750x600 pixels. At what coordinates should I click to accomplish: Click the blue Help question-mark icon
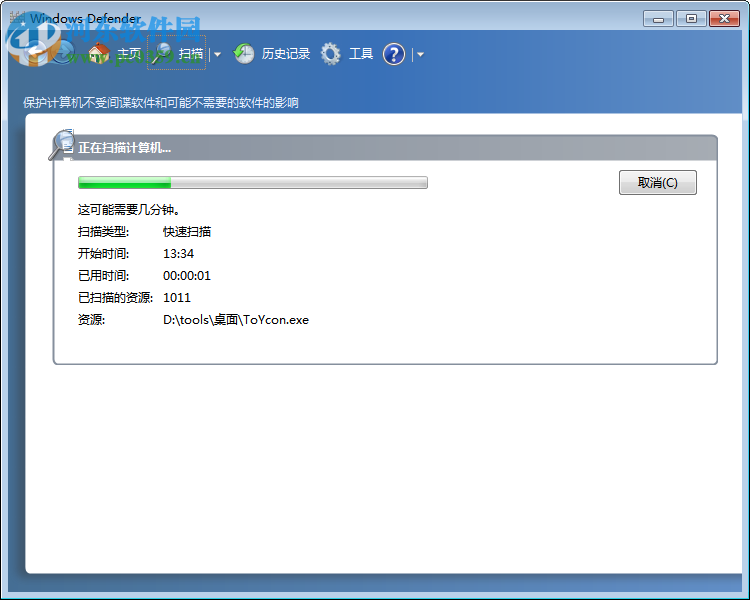(394, 54)
